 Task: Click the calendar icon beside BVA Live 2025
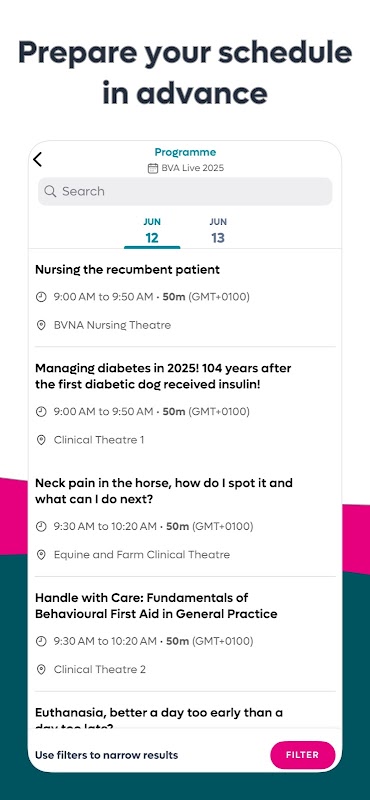point(153,168)
